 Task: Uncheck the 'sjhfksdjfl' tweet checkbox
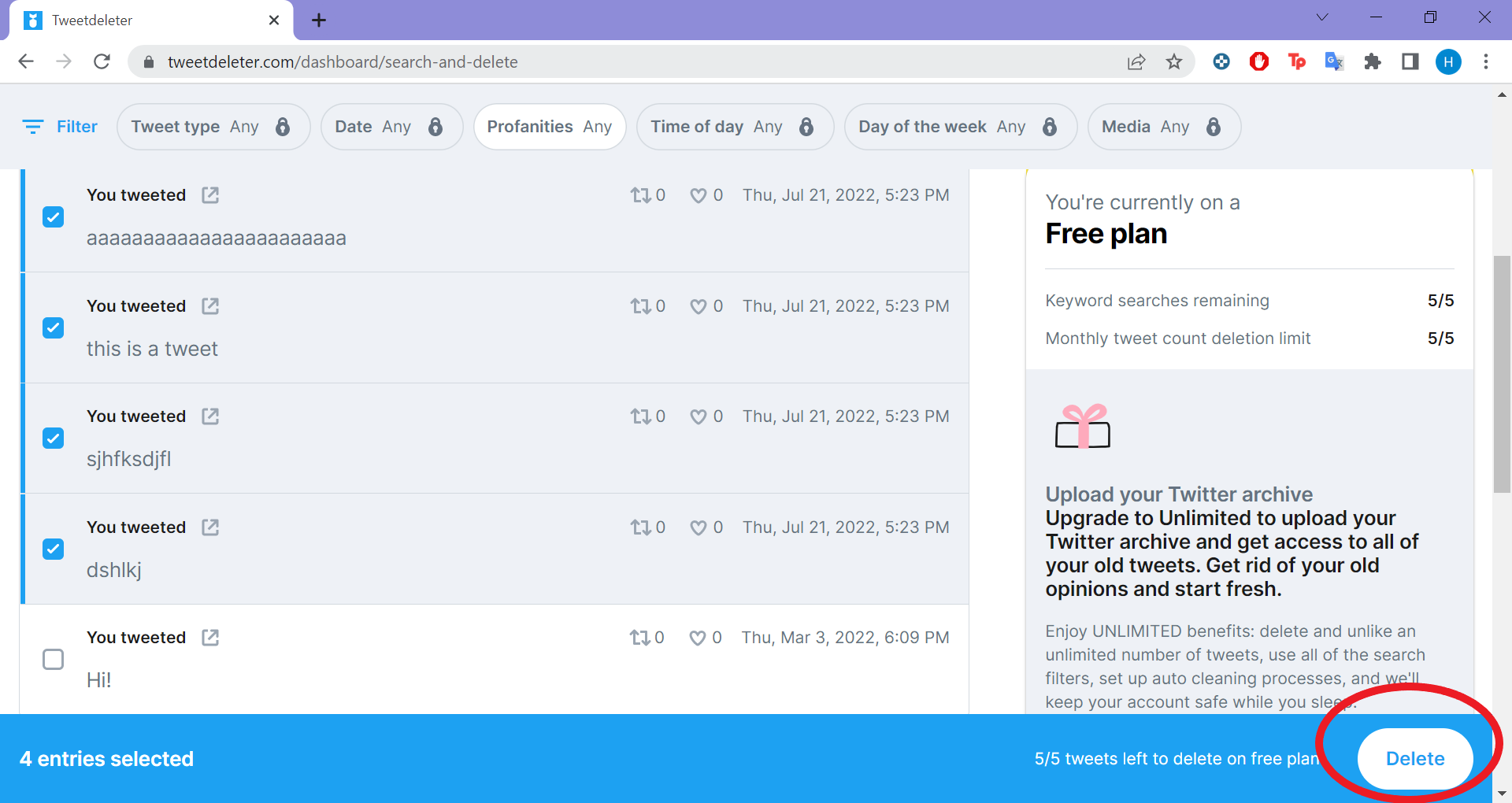[53, 438]
